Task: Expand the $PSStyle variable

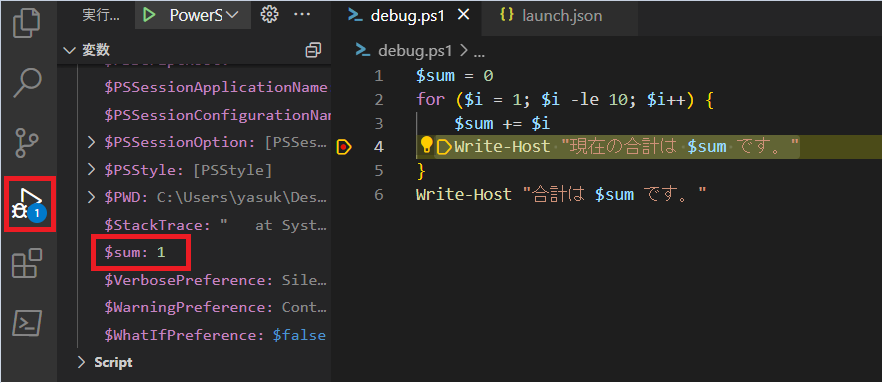Action: [92, 170]
